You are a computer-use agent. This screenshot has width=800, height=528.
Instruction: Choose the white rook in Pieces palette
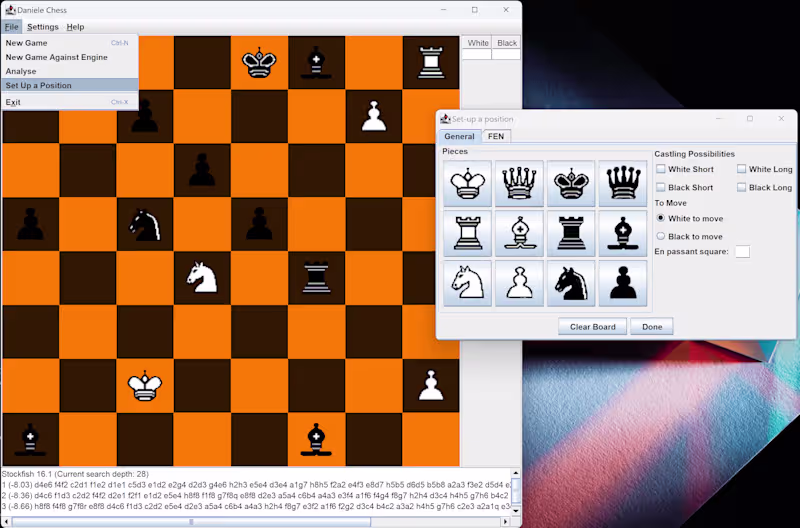point(467,233)
